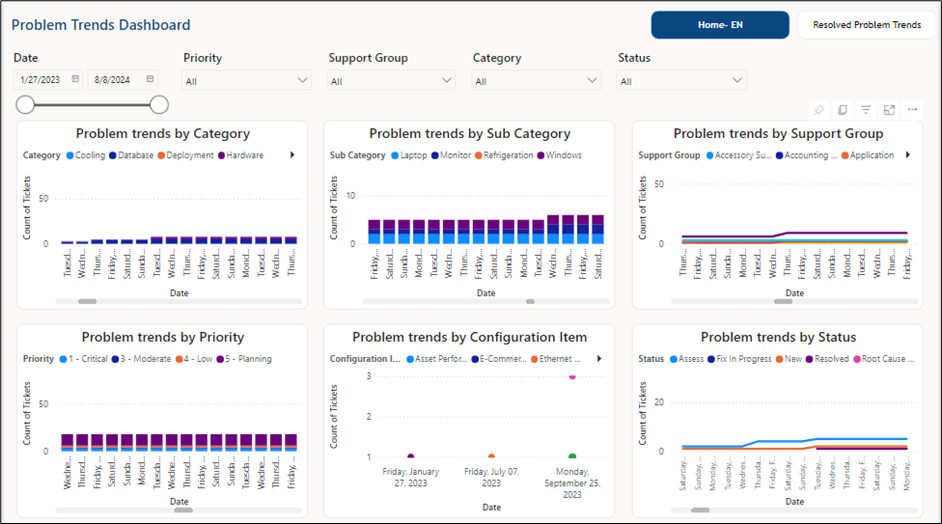The image size is (942, 524).
Task: Pin the Support Group visual
Action: pyautogui.click(x=819, y=110)
